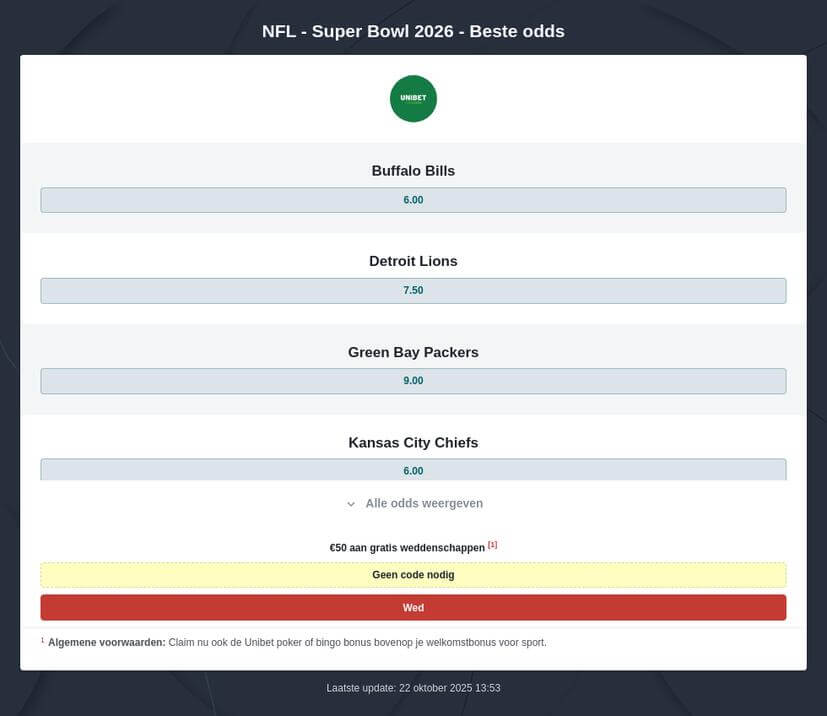Click the €50 aan gratis weddenschappen text
Screen dimensions: 827x716
point(407,548)
